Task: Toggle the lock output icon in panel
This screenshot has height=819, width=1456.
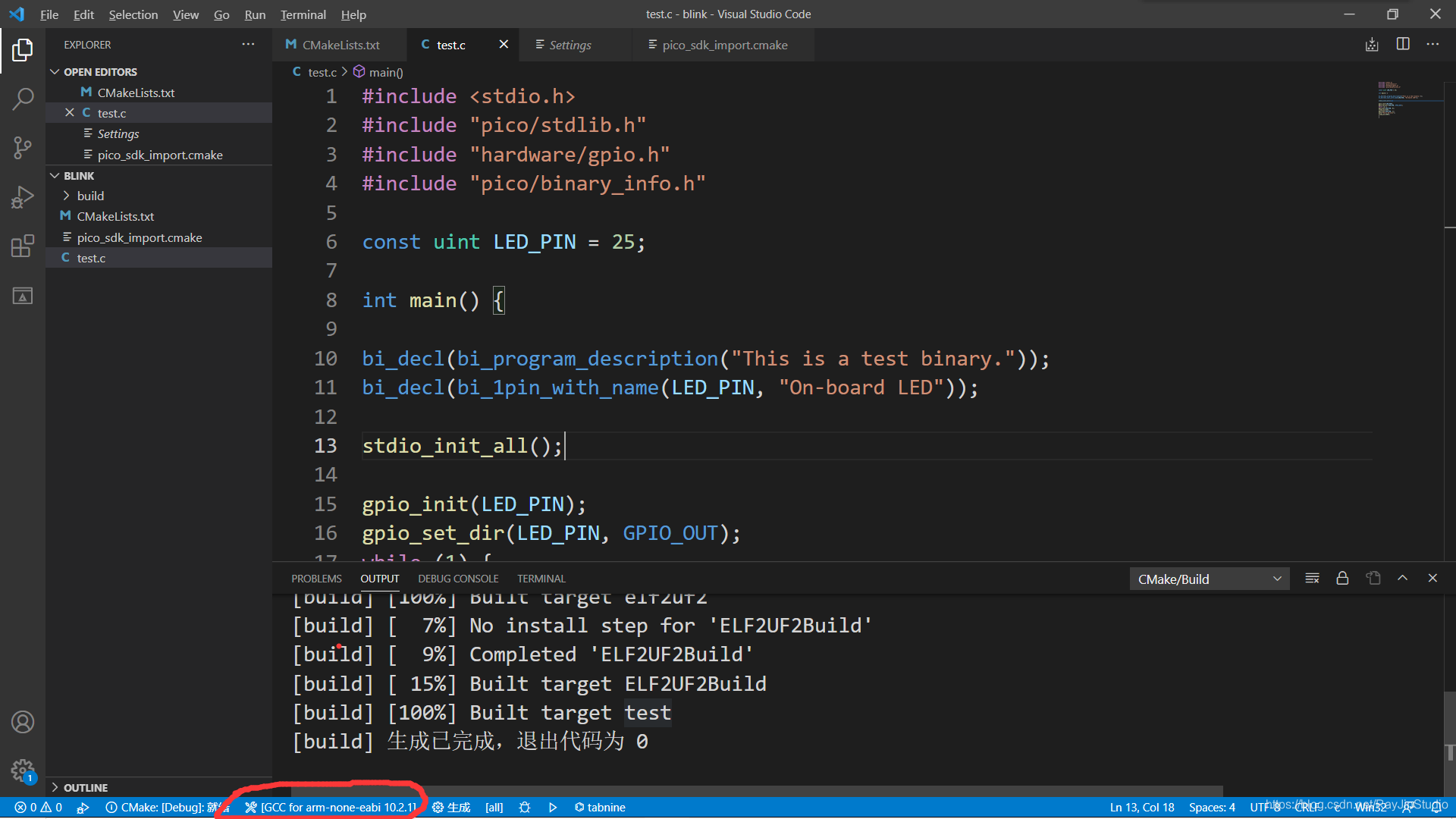Action: (1343, 578)
